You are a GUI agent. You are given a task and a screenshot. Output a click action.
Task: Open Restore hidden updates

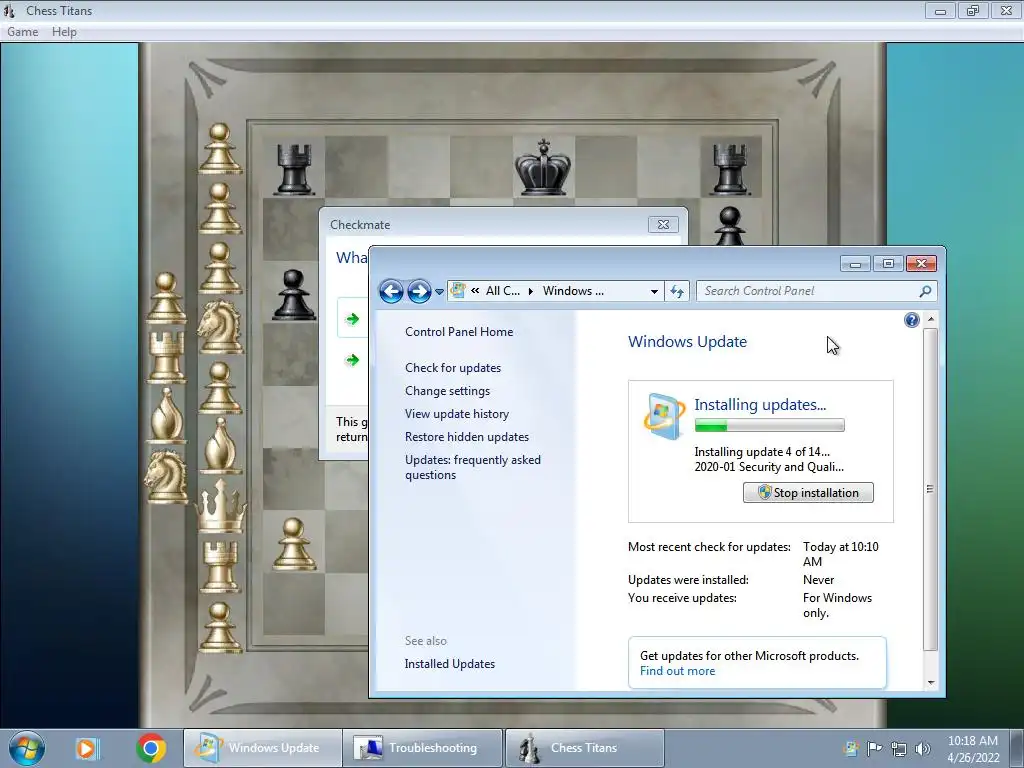467,437
